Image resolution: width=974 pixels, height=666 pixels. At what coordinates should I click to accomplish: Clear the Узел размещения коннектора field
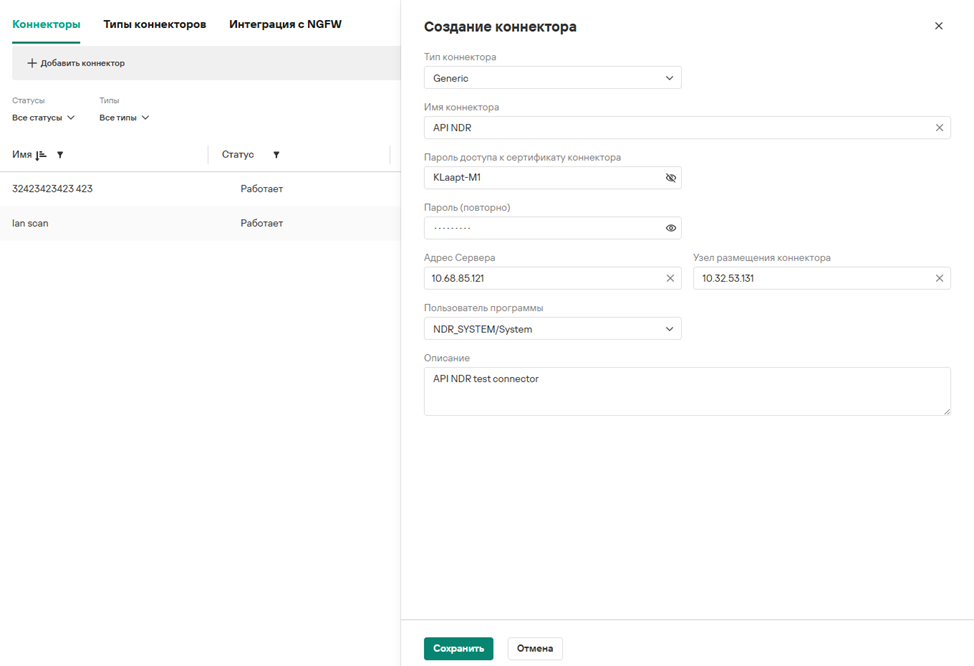coord(939,278)
